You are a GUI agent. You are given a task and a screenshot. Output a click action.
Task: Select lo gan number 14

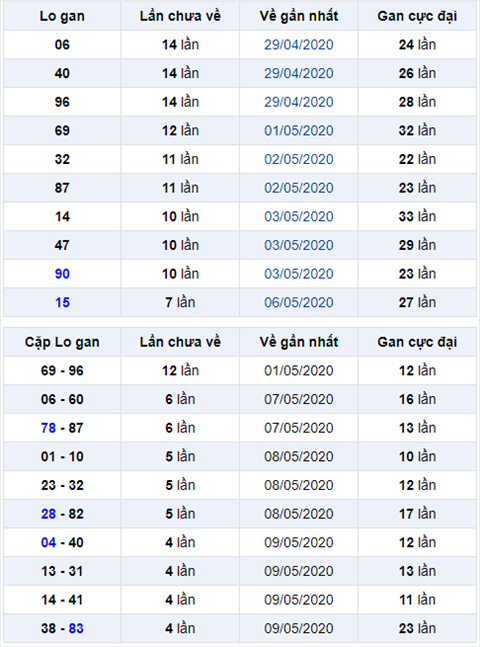[62, 217]
